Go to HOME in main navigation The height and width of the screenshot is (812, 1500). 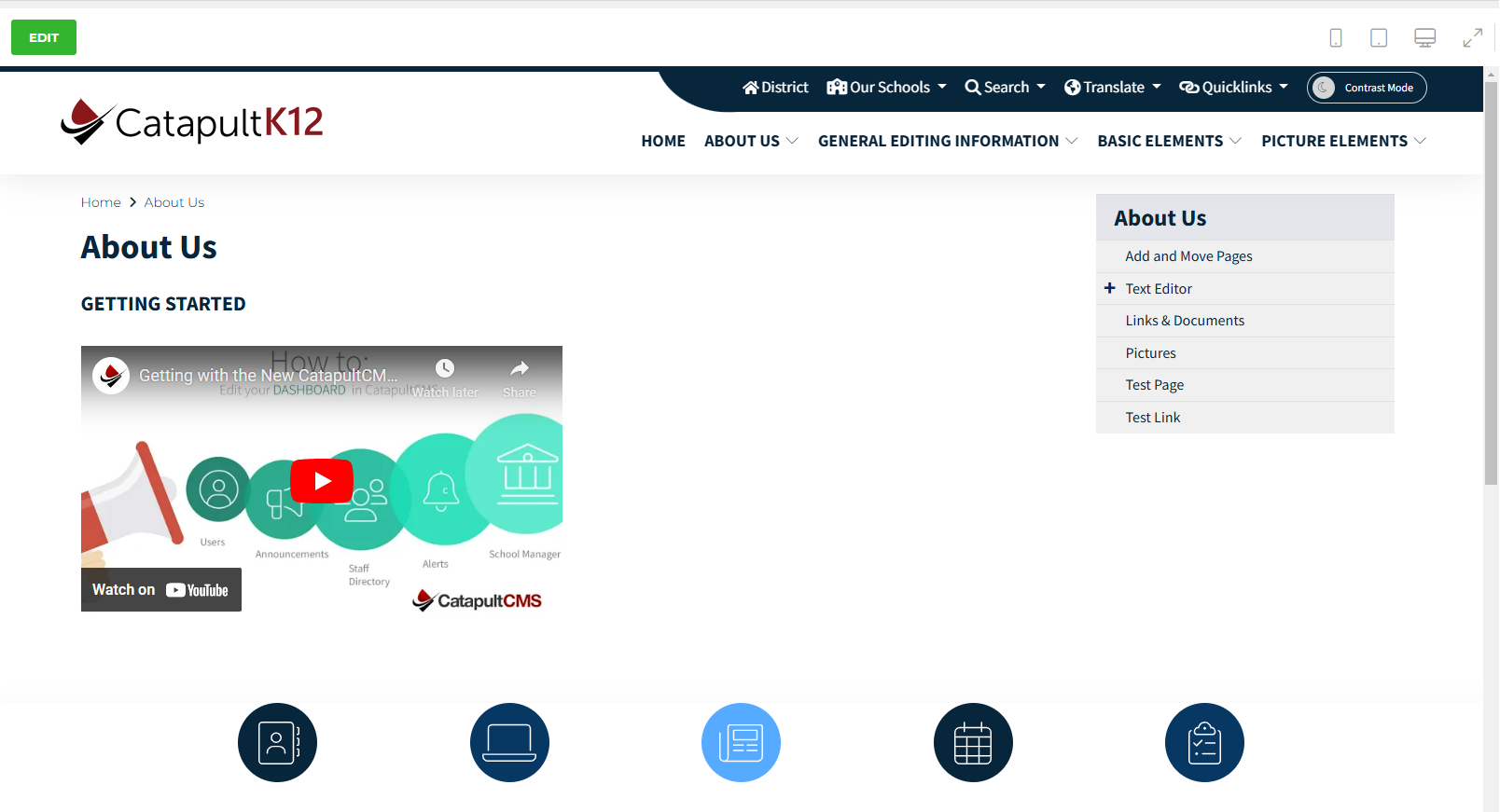663,141
